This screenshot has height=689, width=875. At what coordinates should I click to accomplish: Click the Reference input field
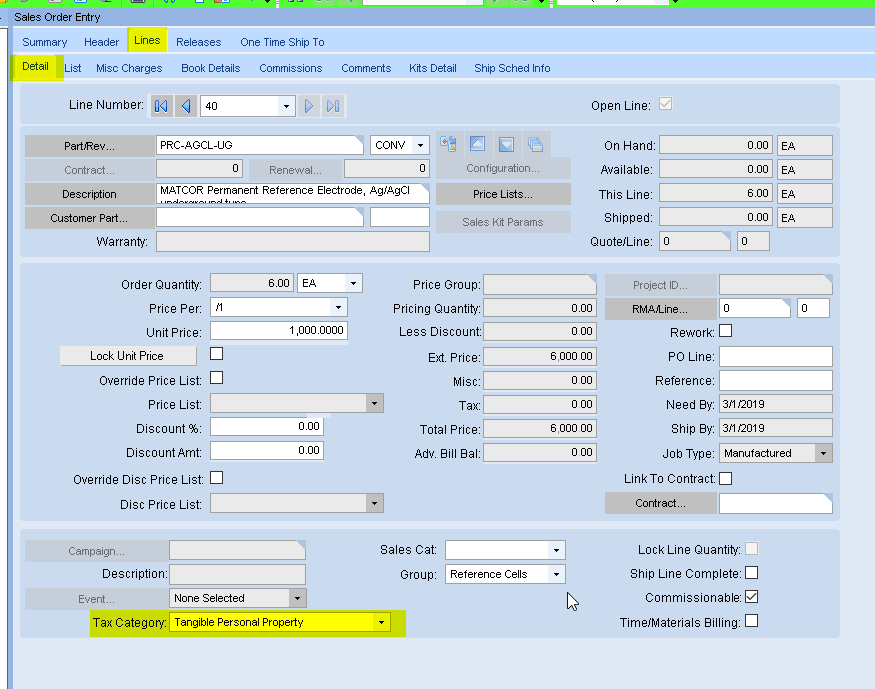click(776, 380)
